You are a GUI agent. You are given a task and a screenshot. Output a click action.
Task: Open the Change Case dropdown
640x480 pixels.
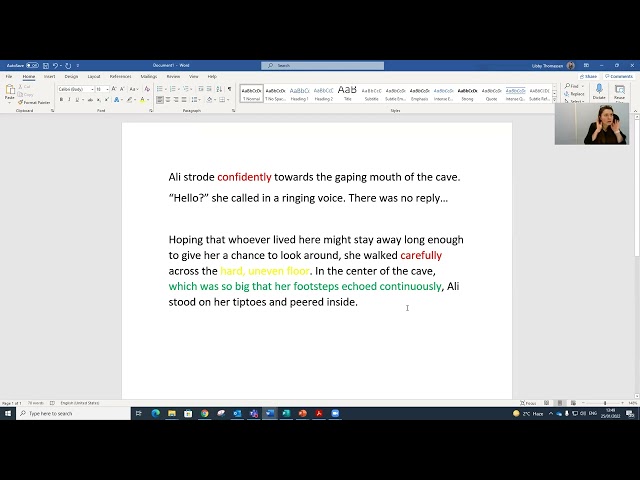(x=133, y=89)
